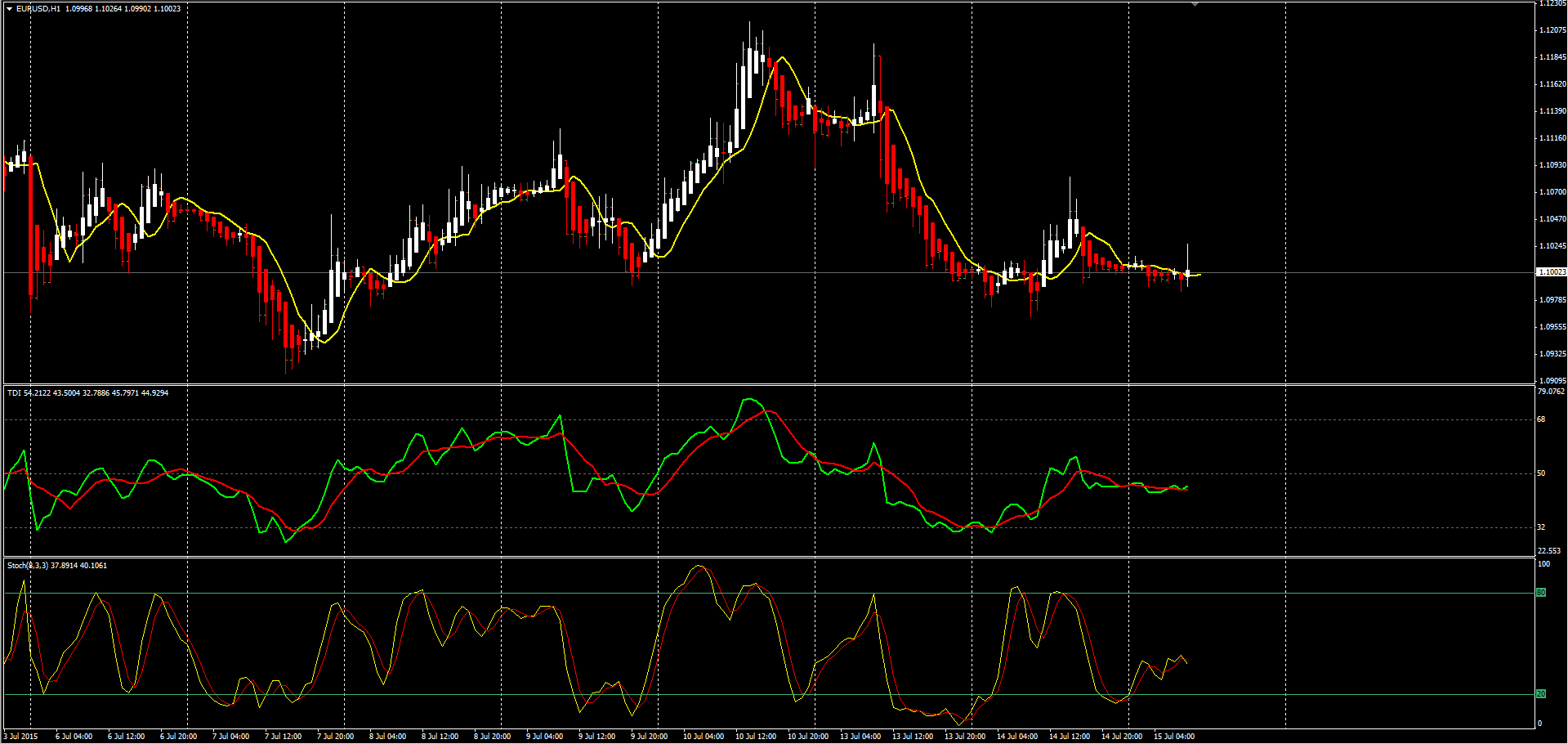This screenshot has width=1568, height=744.
Task: Click the 15 Jul 04:00 time axis label
Action: [1174, 737]
